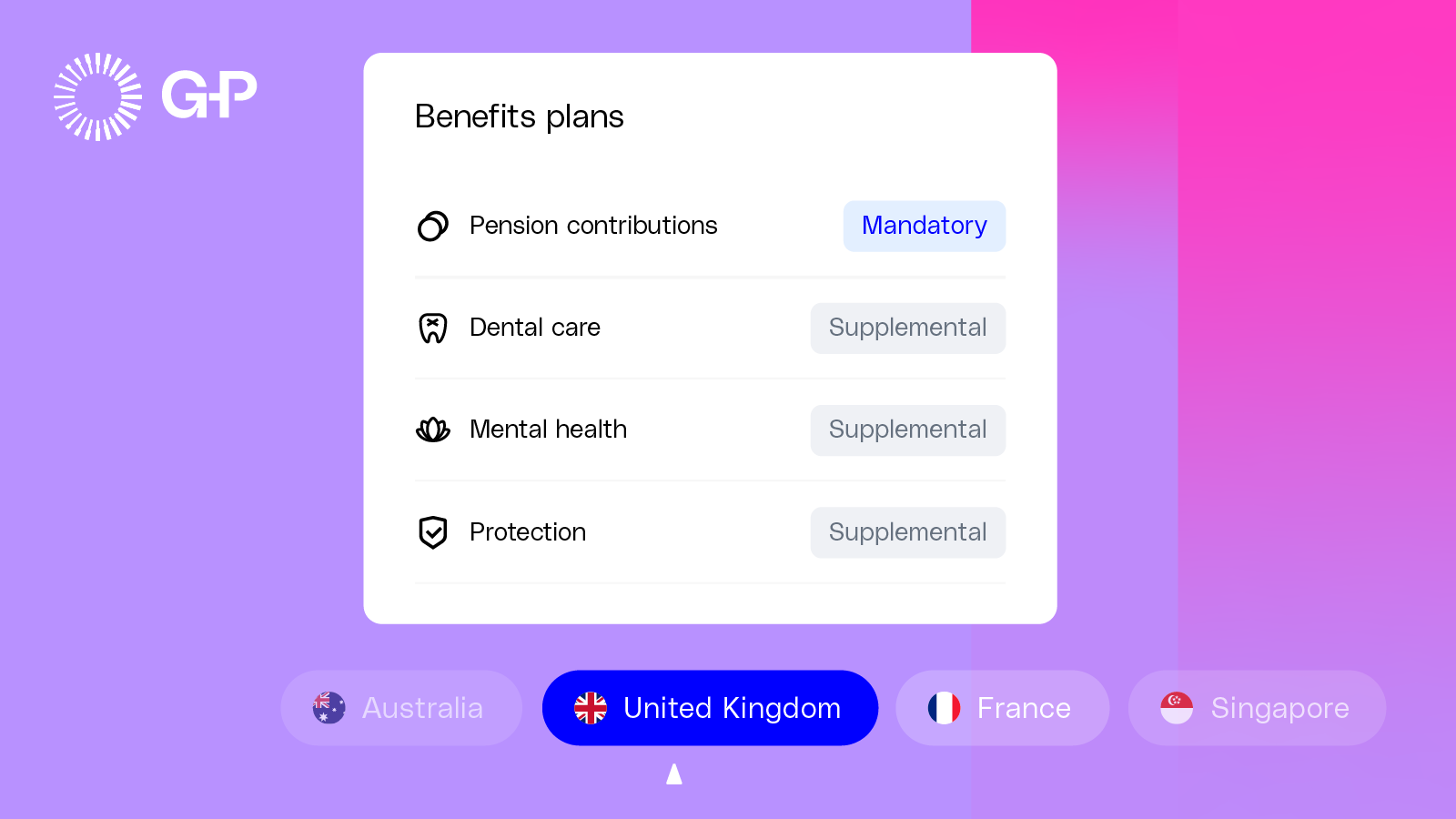This screenshot has width=1456, height=819.
Task: Click the Supplemental badge for Mental health
Action: [x=907, y=430]
